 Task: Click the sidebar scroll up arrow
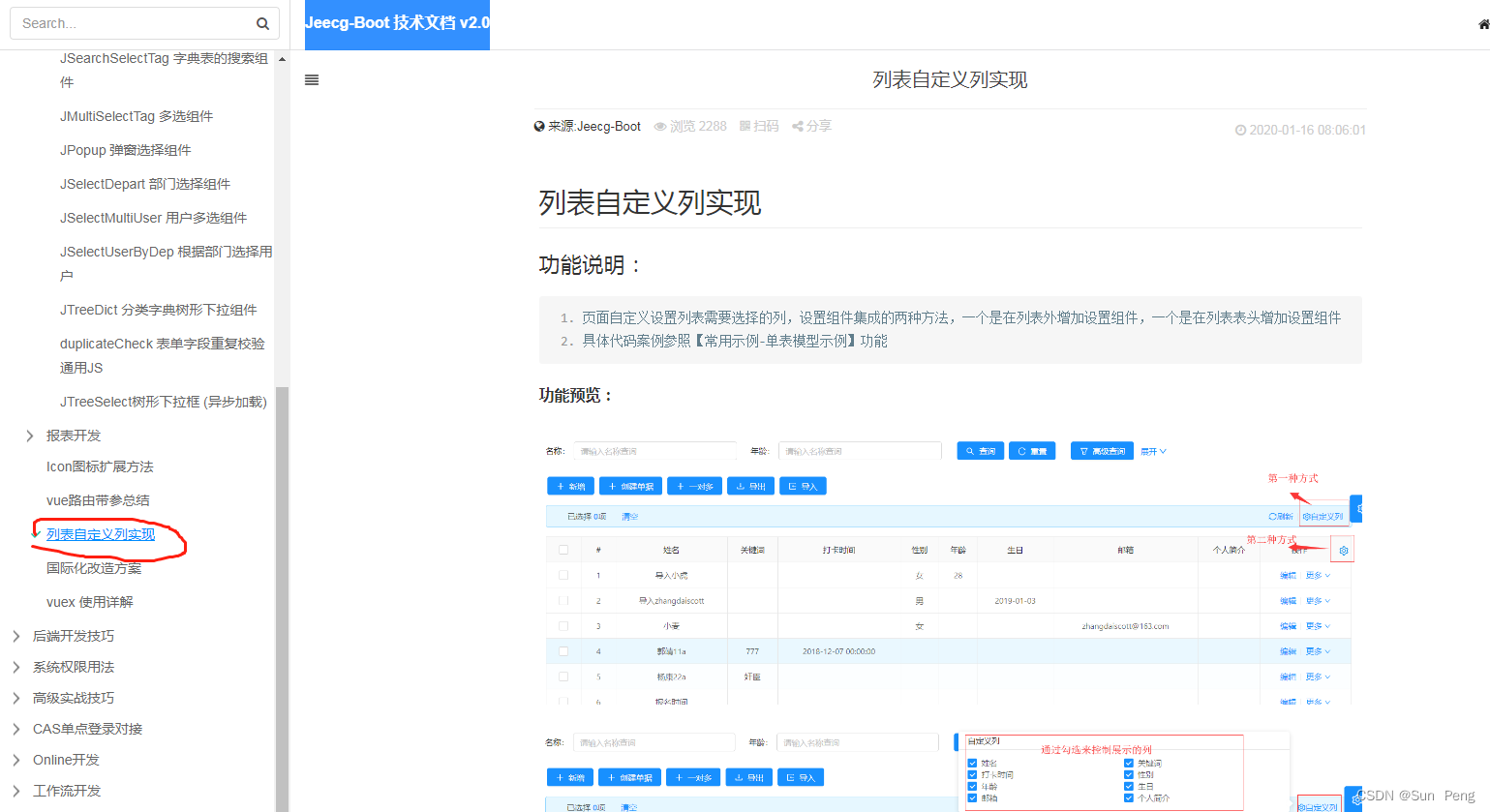[x=282, y=59]
